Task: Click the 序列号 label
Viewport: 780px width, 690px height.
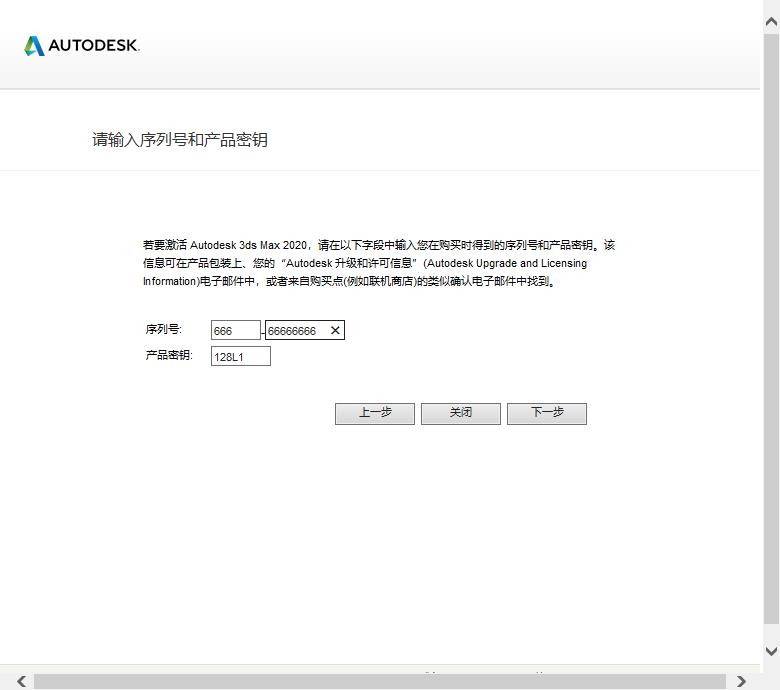Action: (x=164, y=329)
